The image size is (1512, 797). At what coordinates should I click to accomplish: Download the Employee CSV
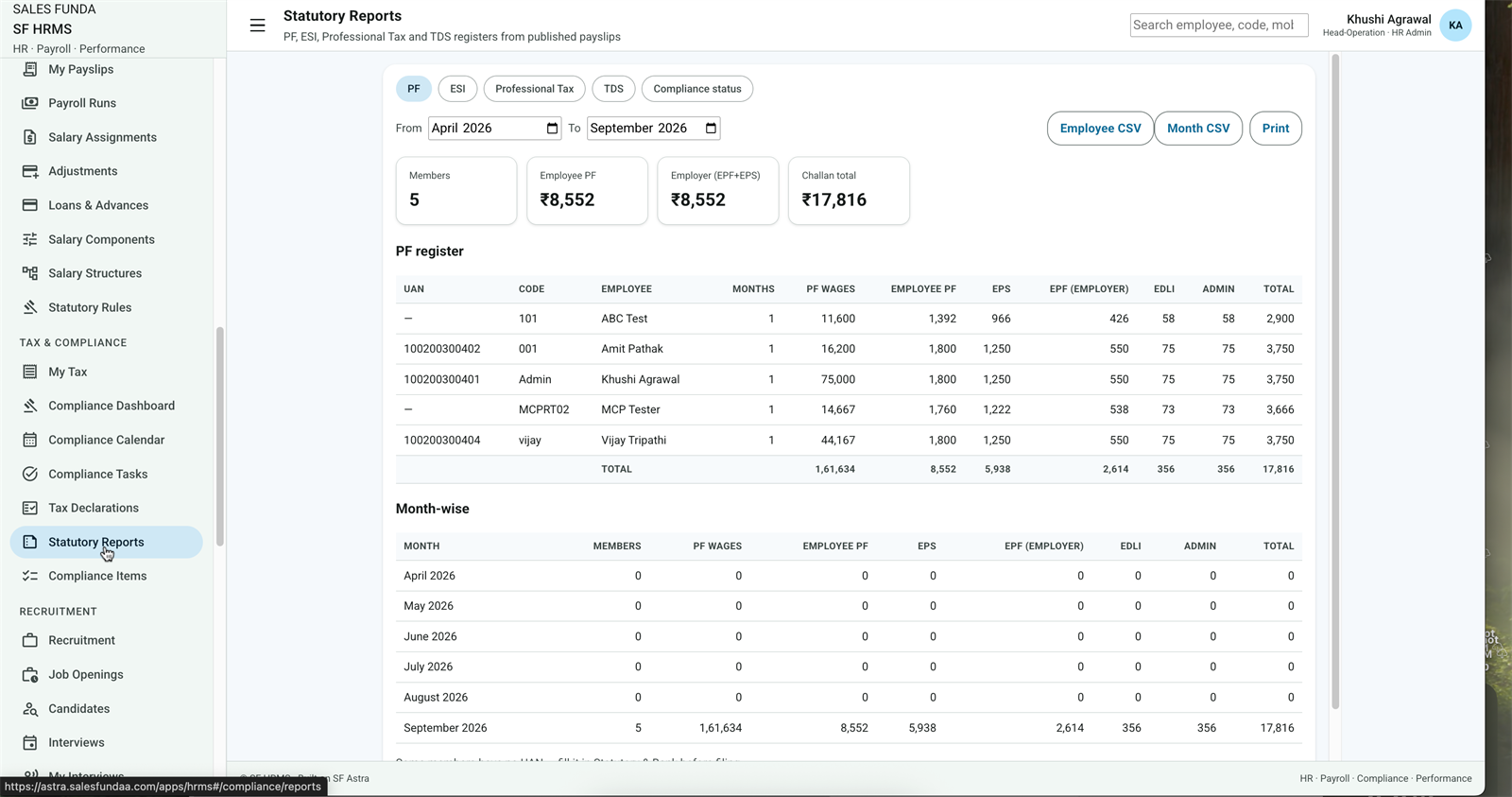coord(1100,129)
